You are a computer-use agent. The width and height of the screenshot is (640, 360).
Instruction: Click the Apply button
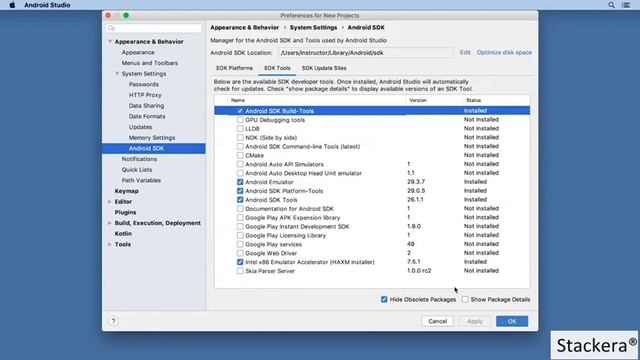(x=475, y=321)
